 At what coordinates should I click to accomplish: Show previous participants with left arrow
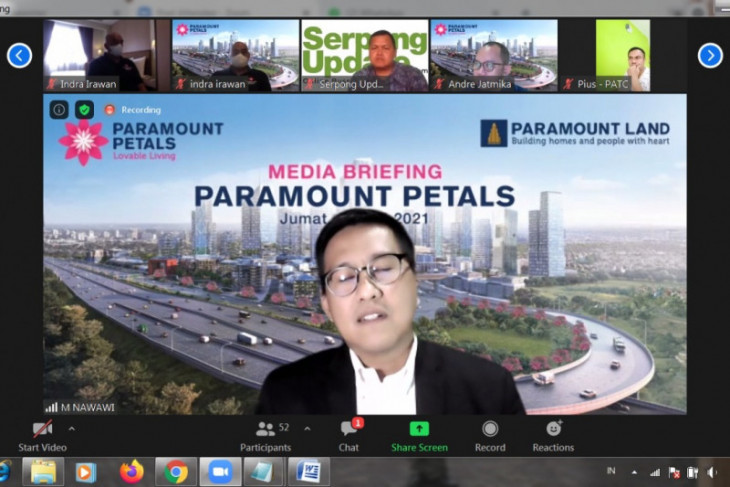[x=20, y=55]
